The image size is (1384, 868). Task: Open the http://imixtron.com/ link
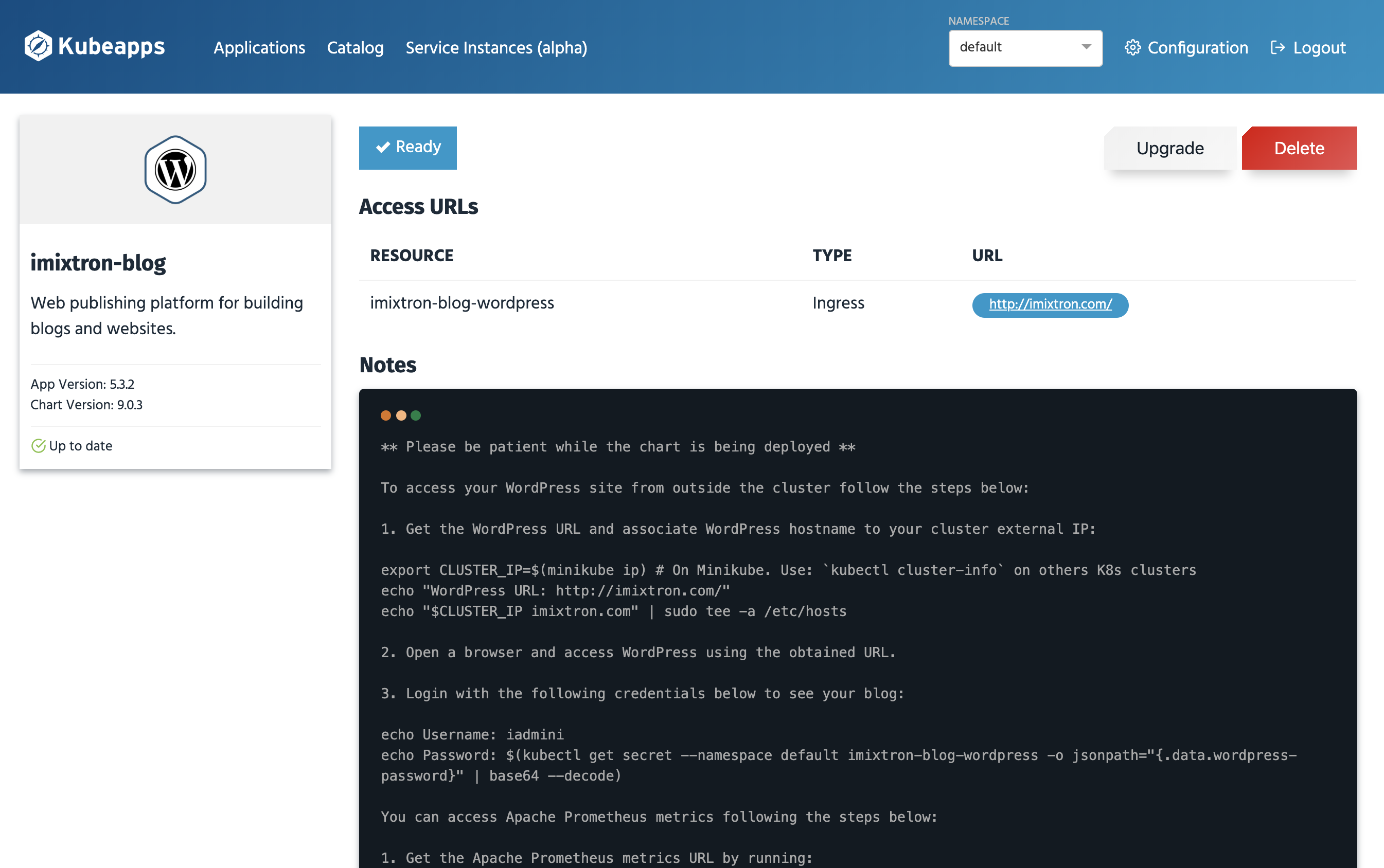pyautogui.click(x=1050, y=305)
